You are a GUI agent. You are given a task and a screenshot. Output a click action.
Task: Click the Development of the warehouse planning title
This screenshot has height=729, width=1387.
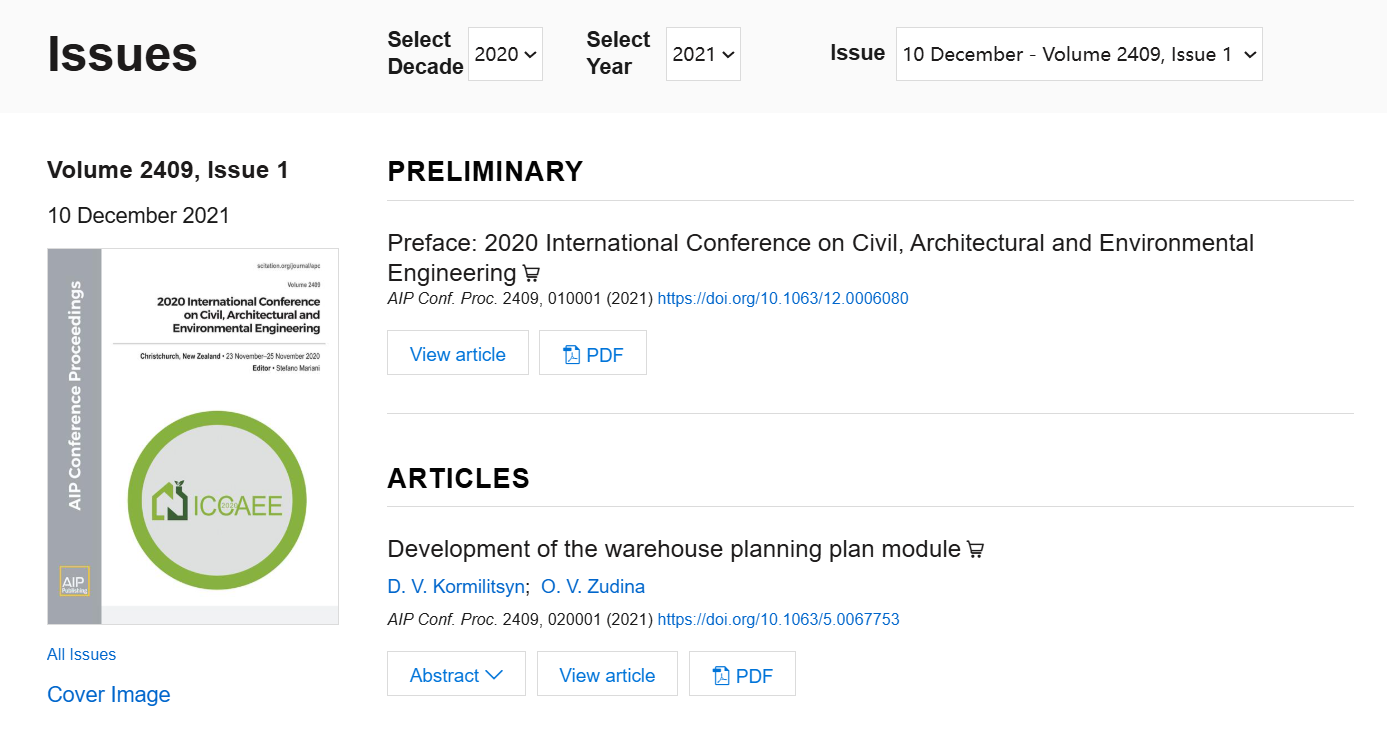pos(673,549)
